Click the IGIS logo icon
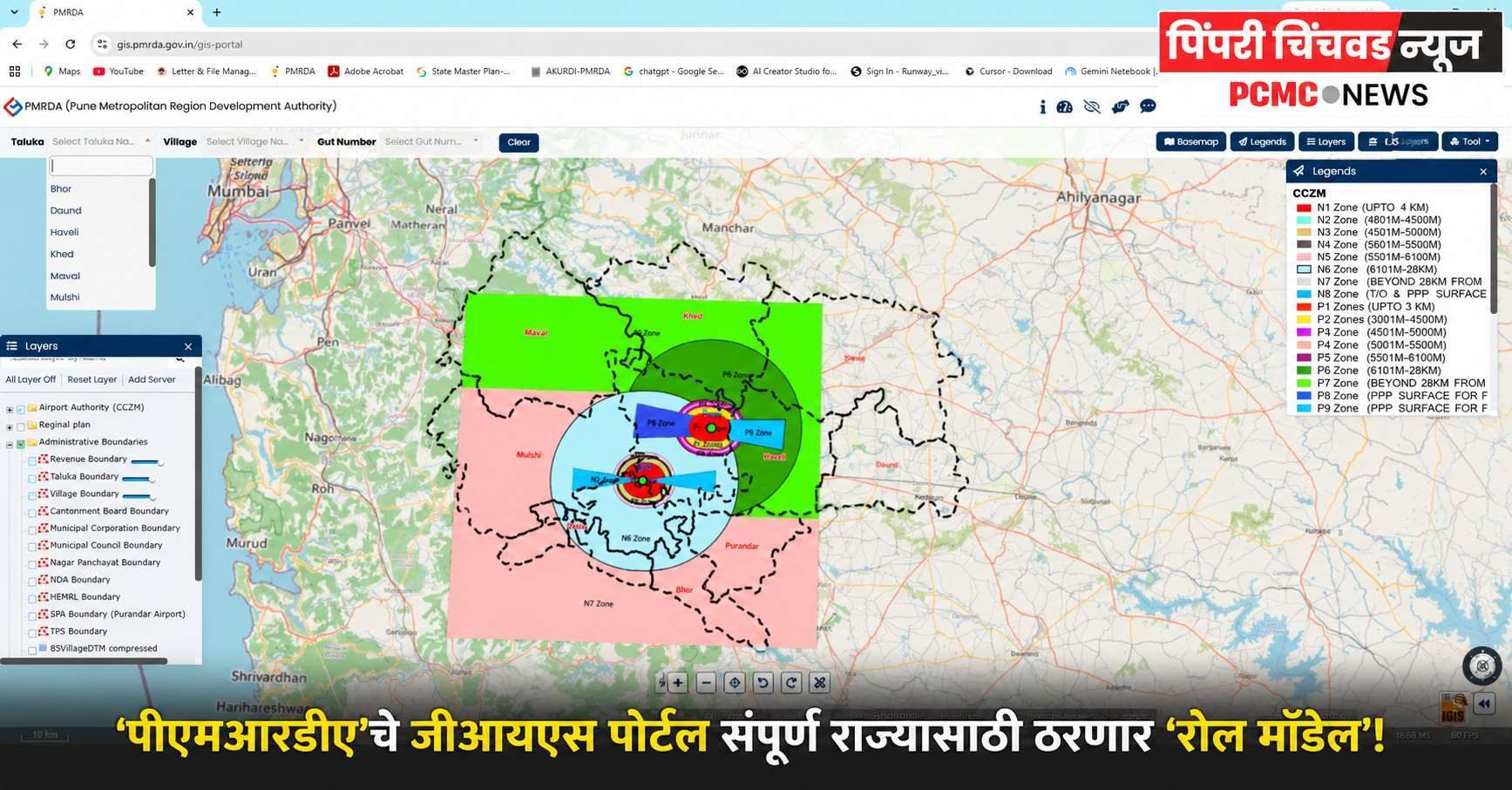Viewport: 1512px width, 790px height. [1454, 707]
